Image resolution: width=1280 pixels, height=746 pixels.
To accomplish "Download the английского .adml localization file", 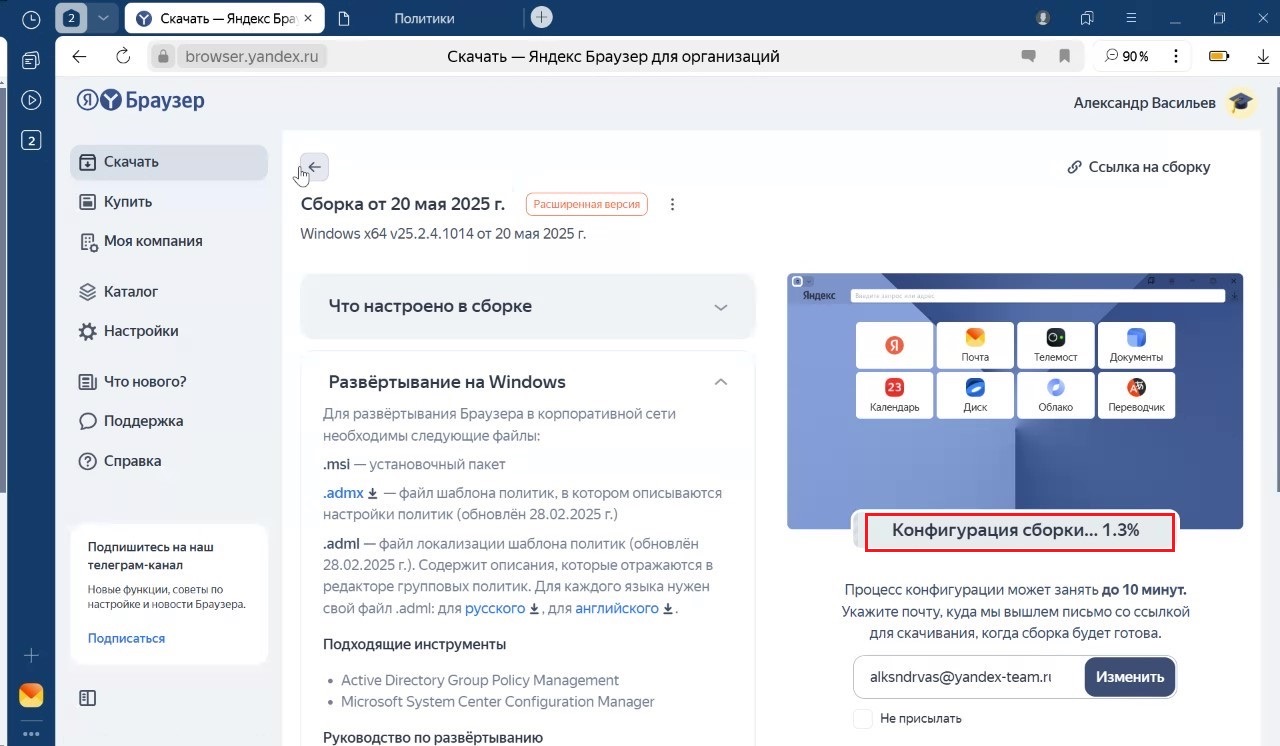I will tap(624, 608).
